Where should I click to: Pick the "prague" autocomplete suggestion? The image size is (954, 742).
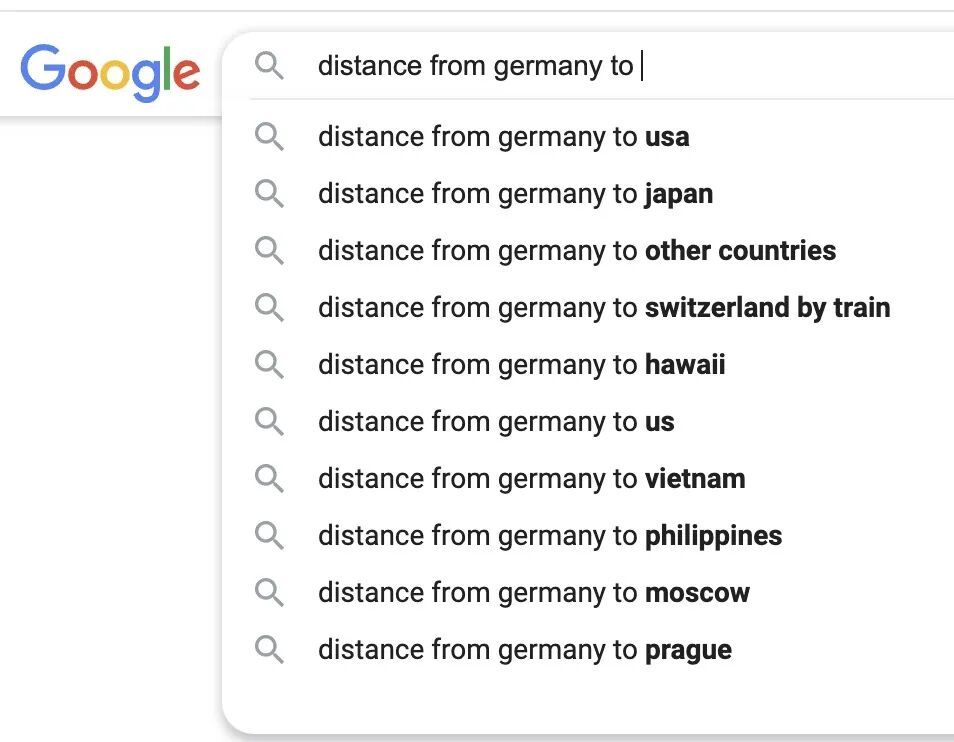(x=524, y=649)
